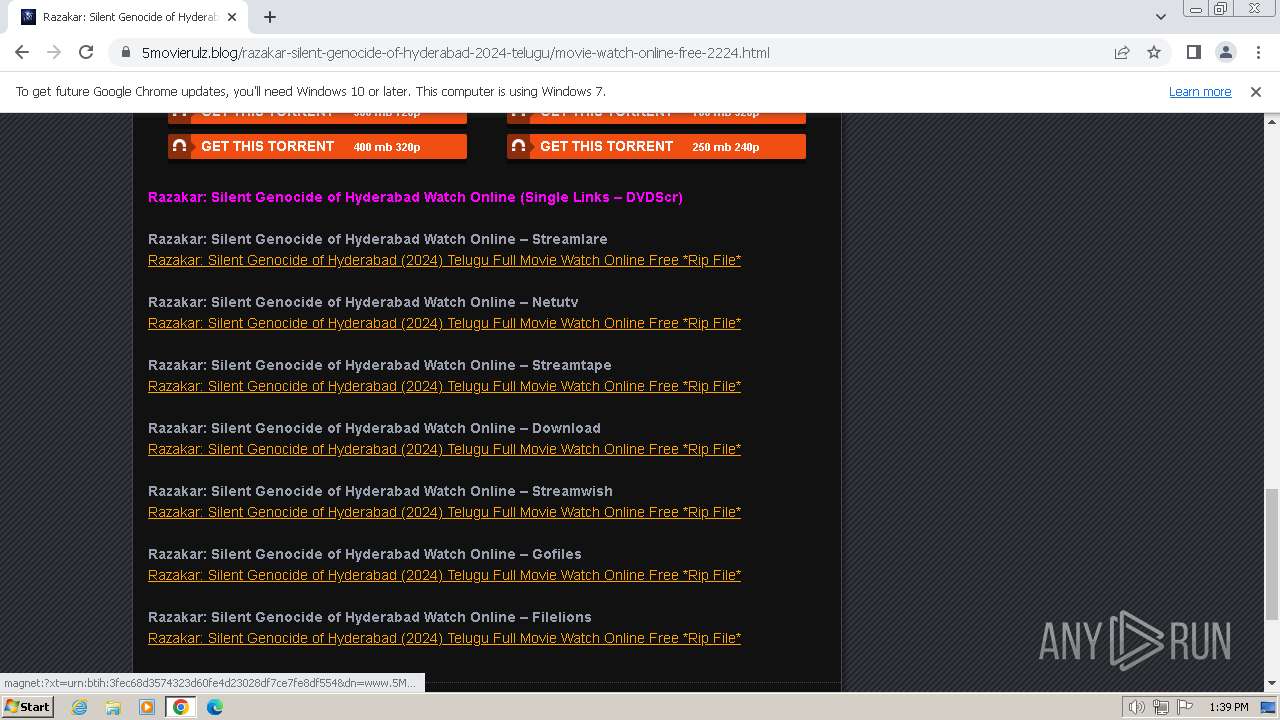Open the Action Center flag icon
Viewport: 1280px width, 720px height.
[x=1185, y=707]
